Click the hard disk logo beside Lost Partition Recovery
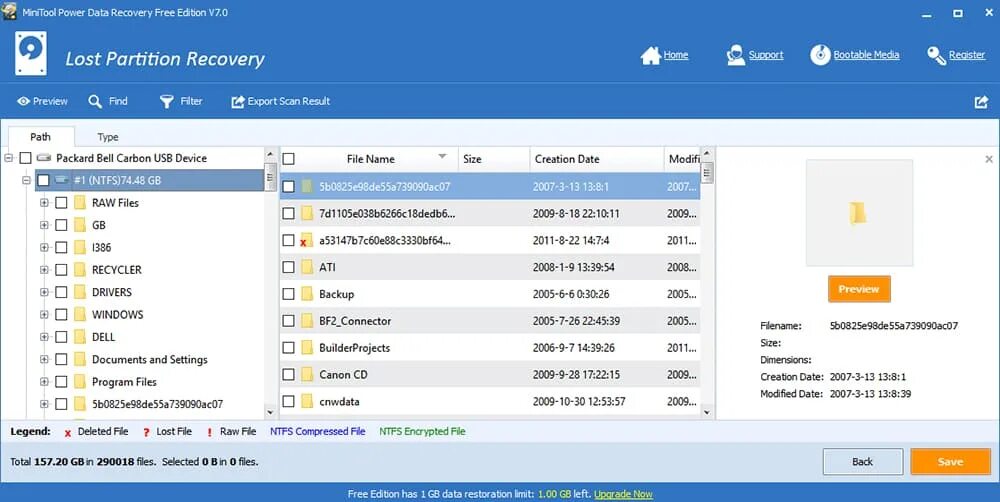1000x502 pixels. (31, 54)
